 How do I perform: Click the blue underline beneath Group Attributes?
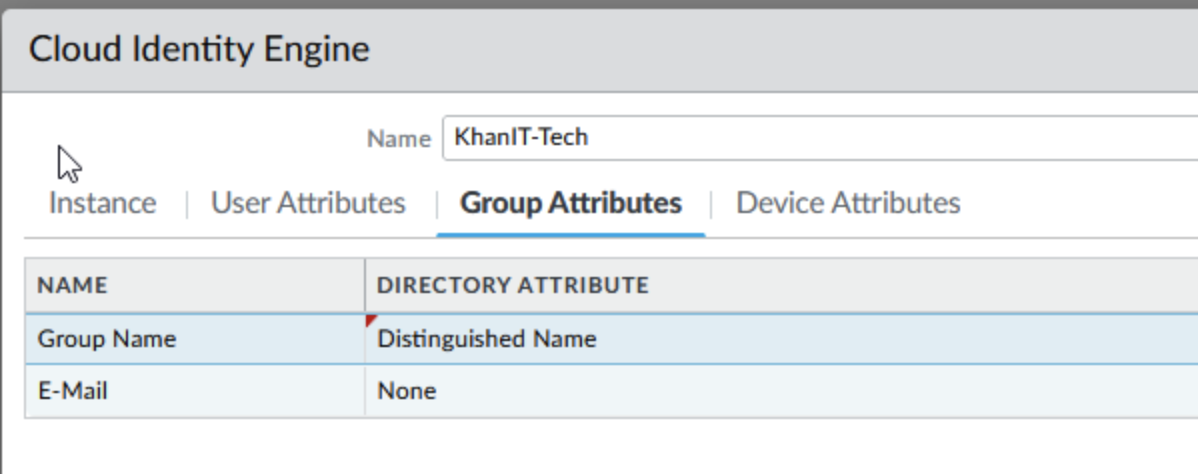click(x=570, y=235)
